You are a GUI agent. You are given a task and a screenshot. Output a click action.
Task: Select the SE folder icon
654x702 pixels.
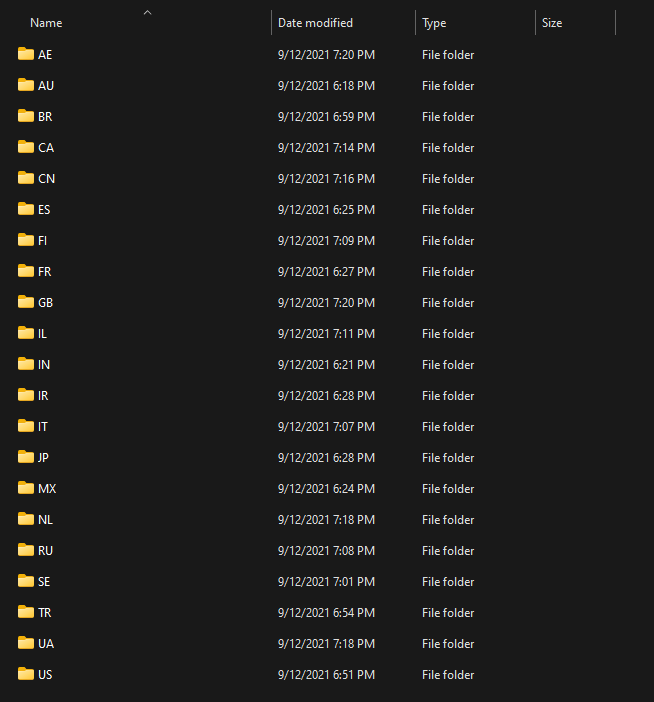(26, 581)
